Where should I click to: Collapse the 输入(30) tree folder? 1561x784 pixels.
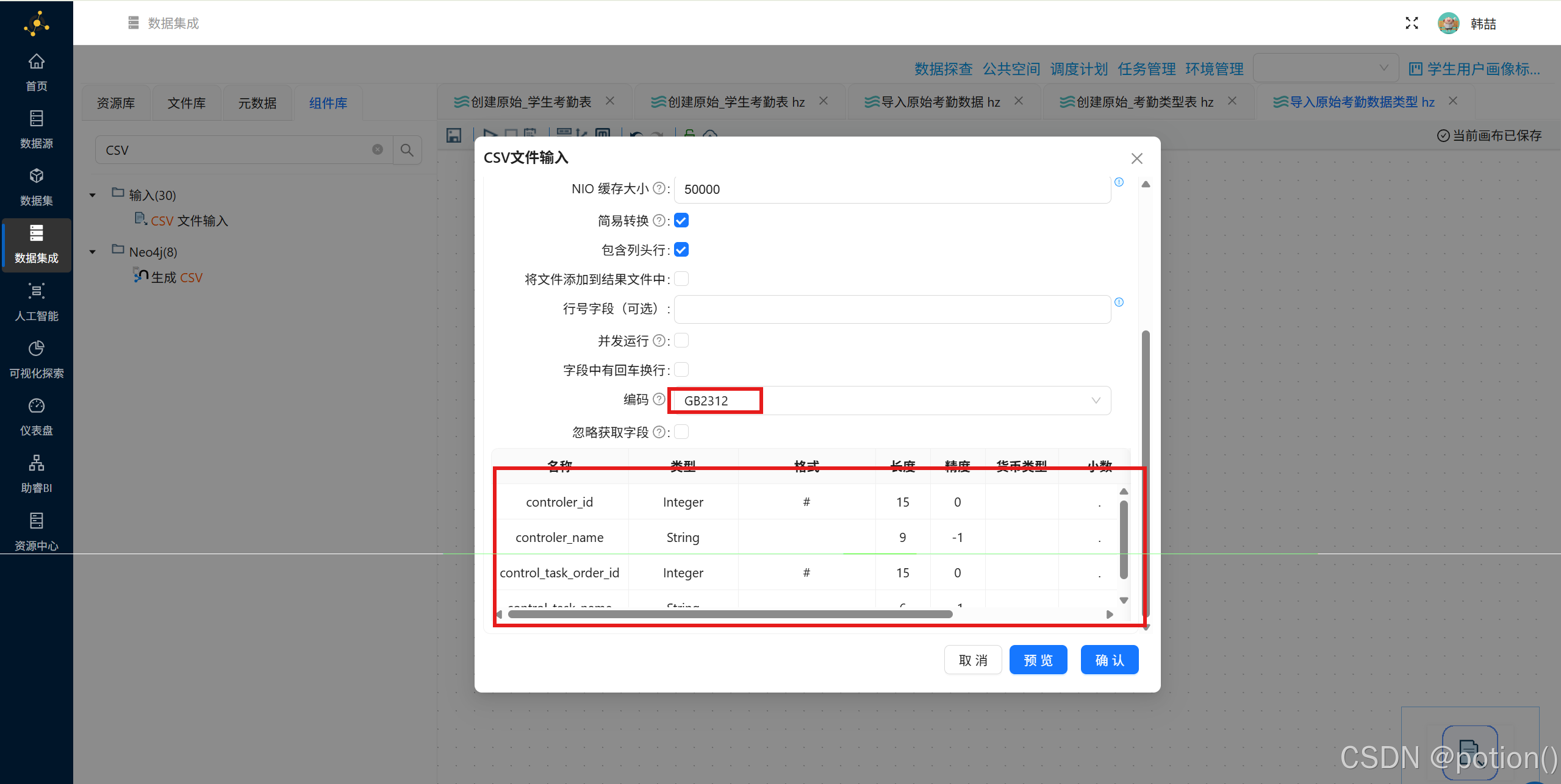[x=93, y=195]
